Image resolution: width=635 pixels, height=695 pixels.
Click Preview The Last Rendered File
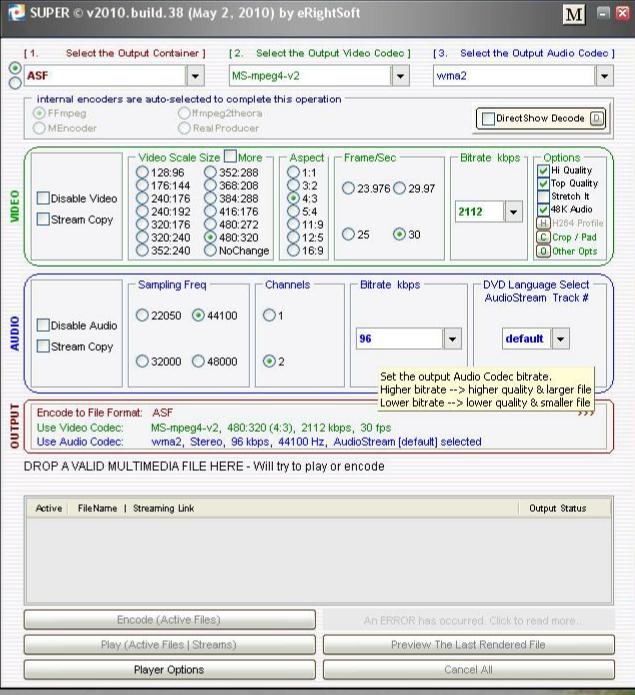point(469,644)
